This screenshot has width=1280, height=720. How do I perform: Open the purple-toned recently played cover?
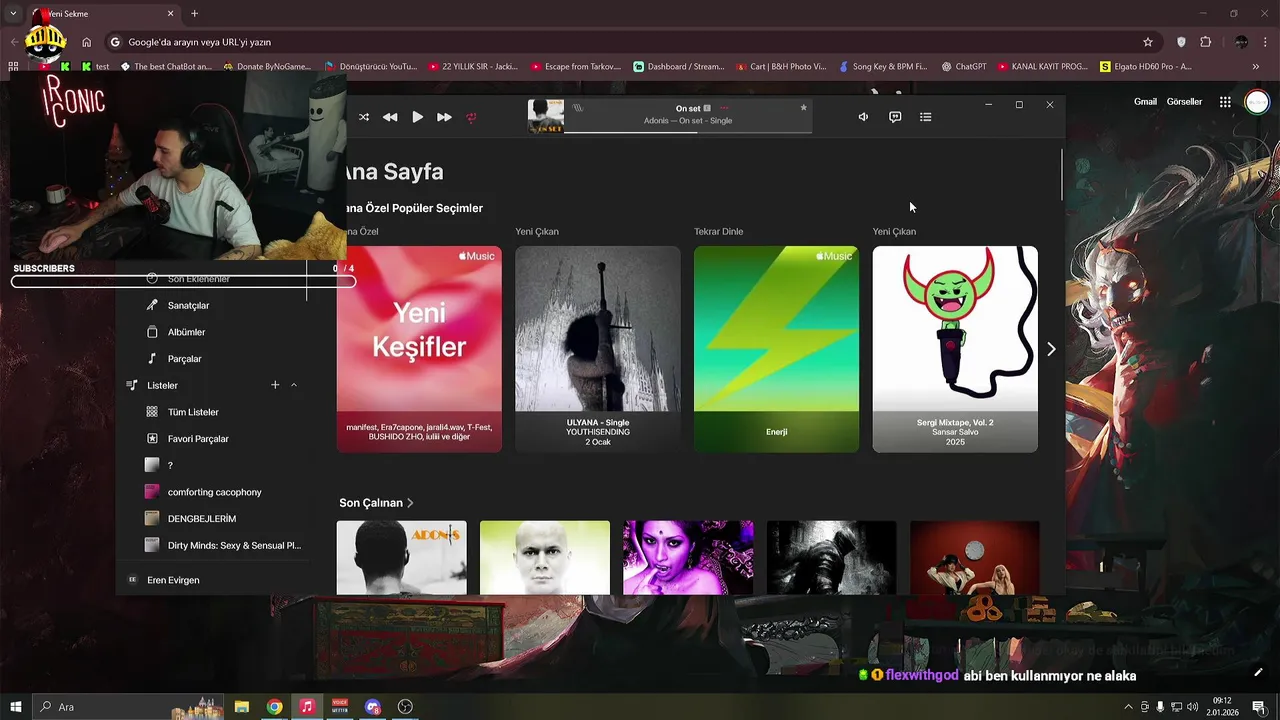click(x=688, y=557)
